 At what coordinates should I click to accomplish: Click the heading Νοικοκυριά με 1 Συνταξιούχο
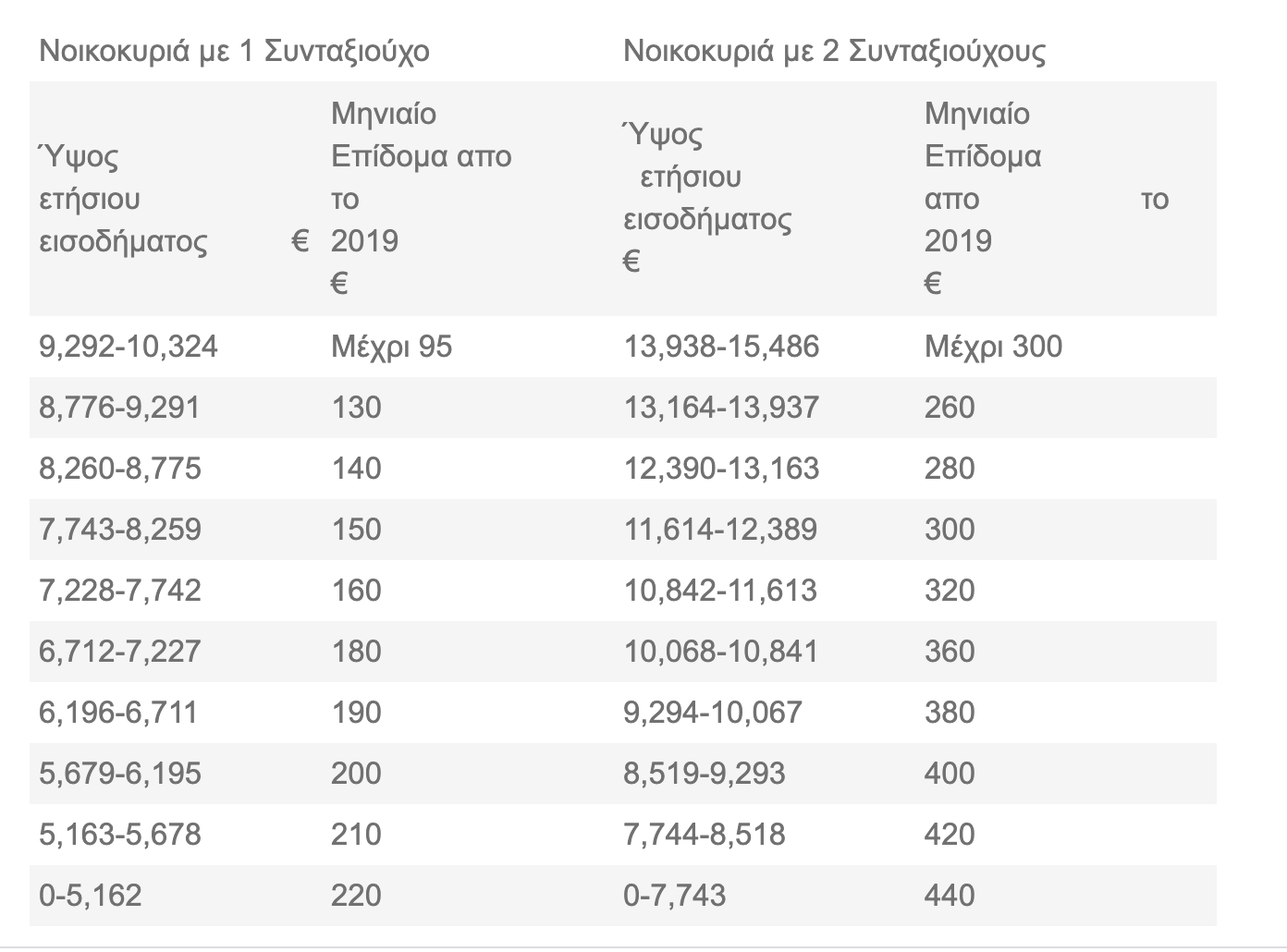tap(234, 50)
